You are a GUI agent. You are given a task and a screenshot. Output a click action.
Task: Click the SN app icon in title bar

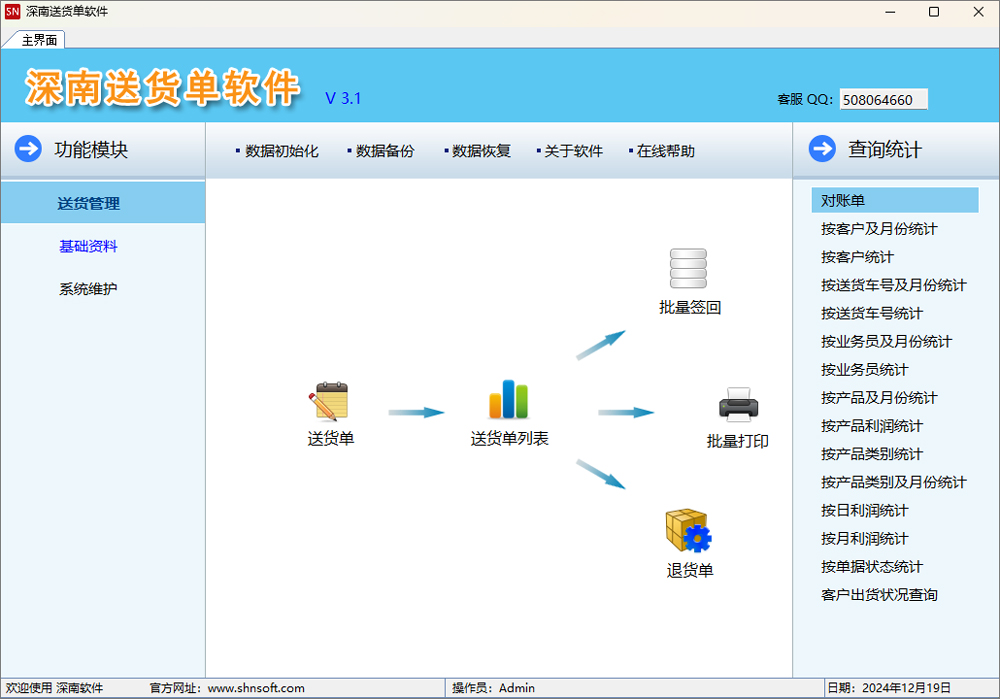(x=12, y=11)
